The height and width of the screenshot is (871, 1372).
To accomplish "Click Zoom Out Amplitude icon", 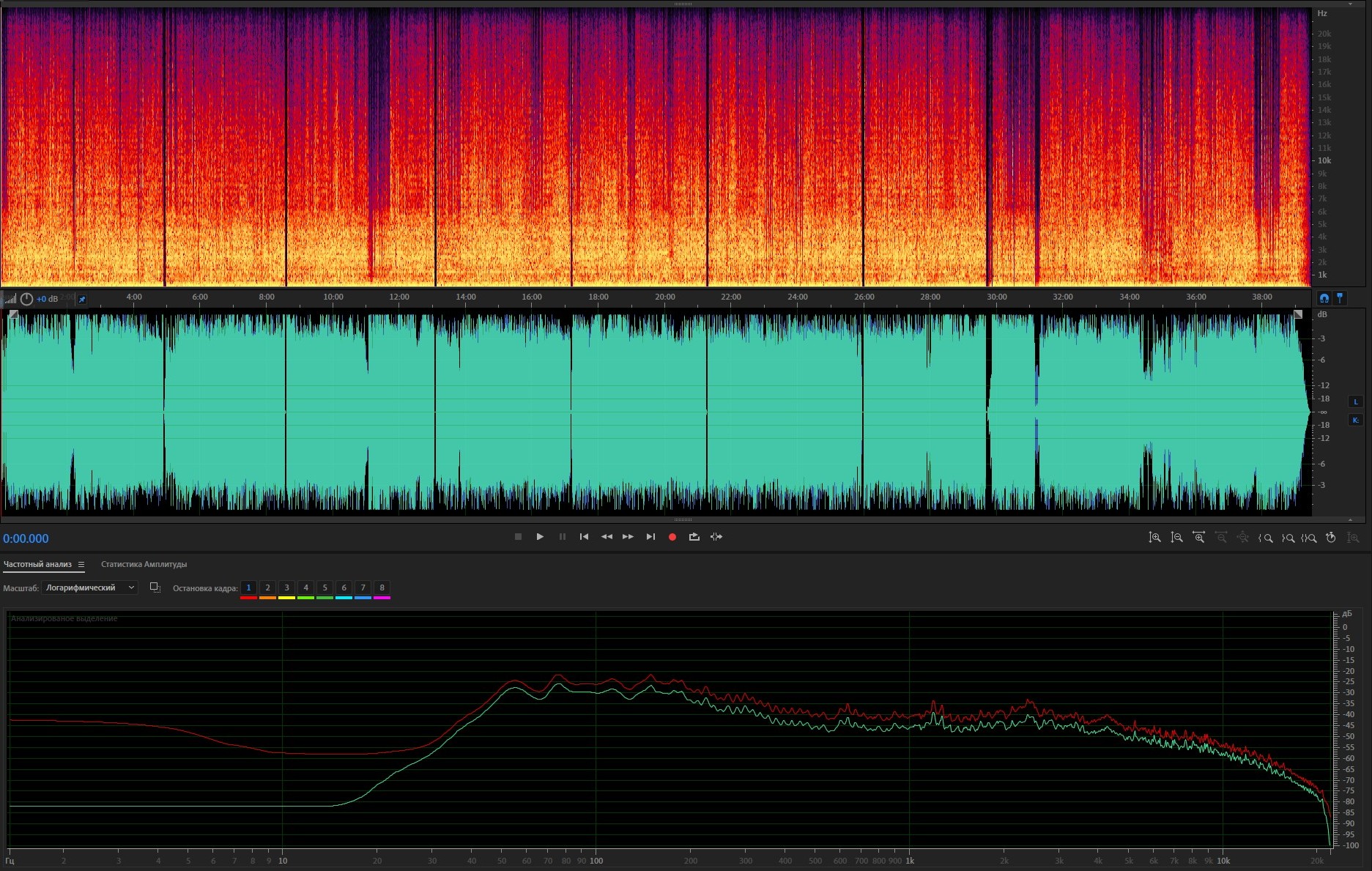I will tap(1176, 538).
